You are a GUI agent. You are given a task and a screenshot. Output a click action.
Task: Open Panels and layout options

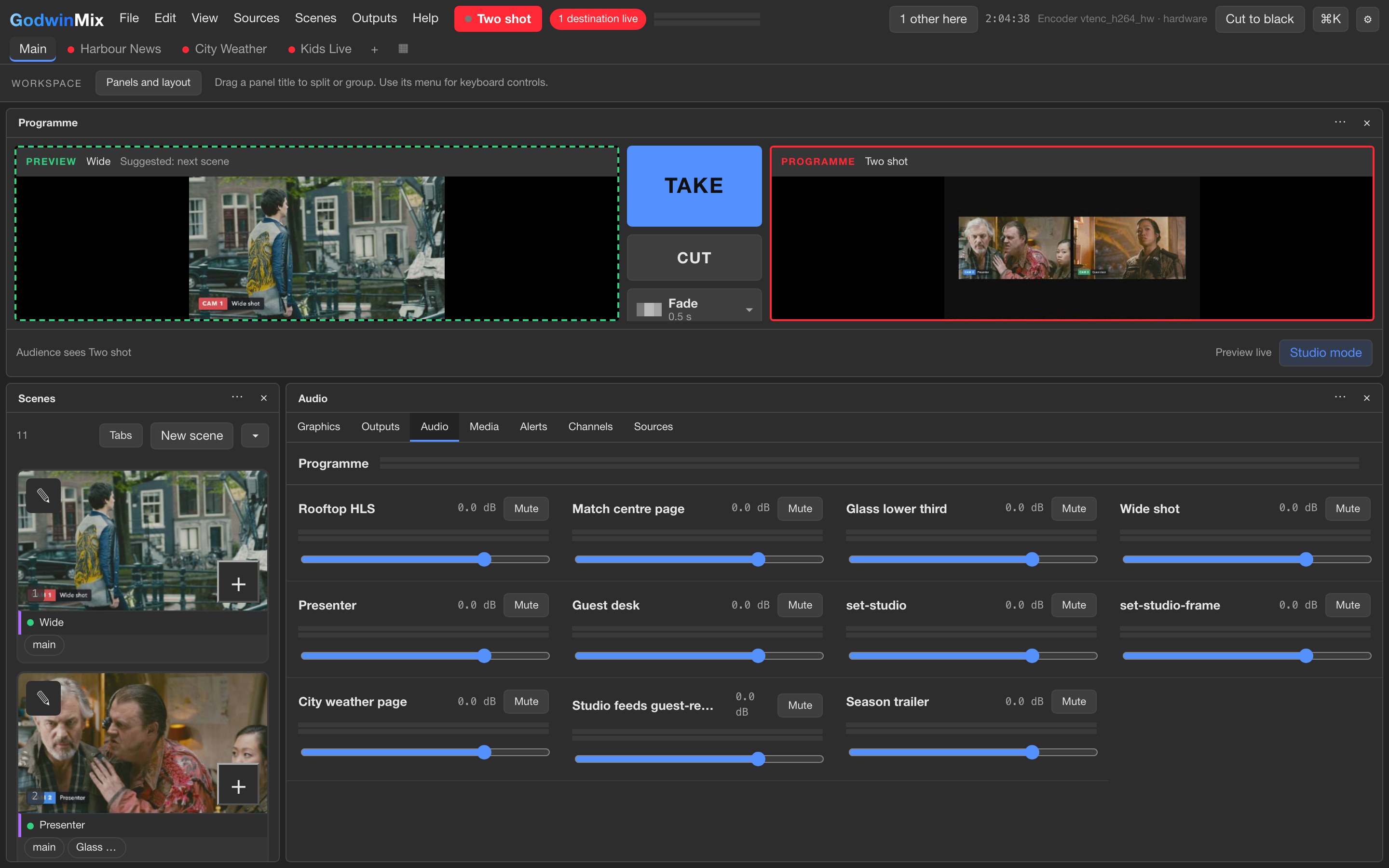[x=148, y=82]
